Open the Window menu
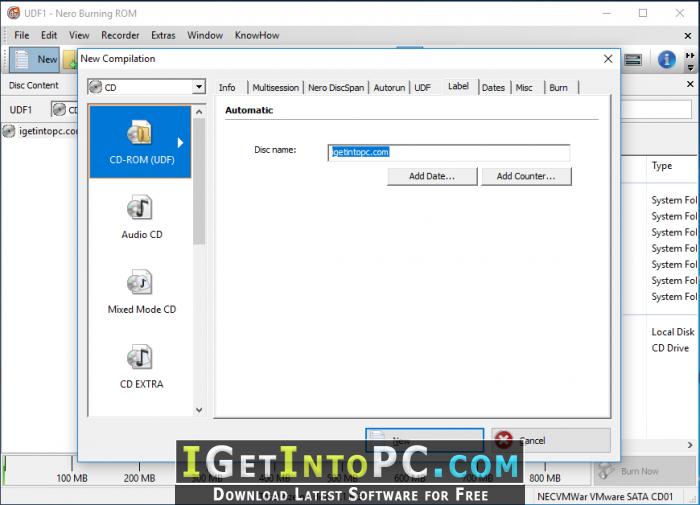This screenshot has height=505, width=700. pyautogui.click(x=205, y=35)
